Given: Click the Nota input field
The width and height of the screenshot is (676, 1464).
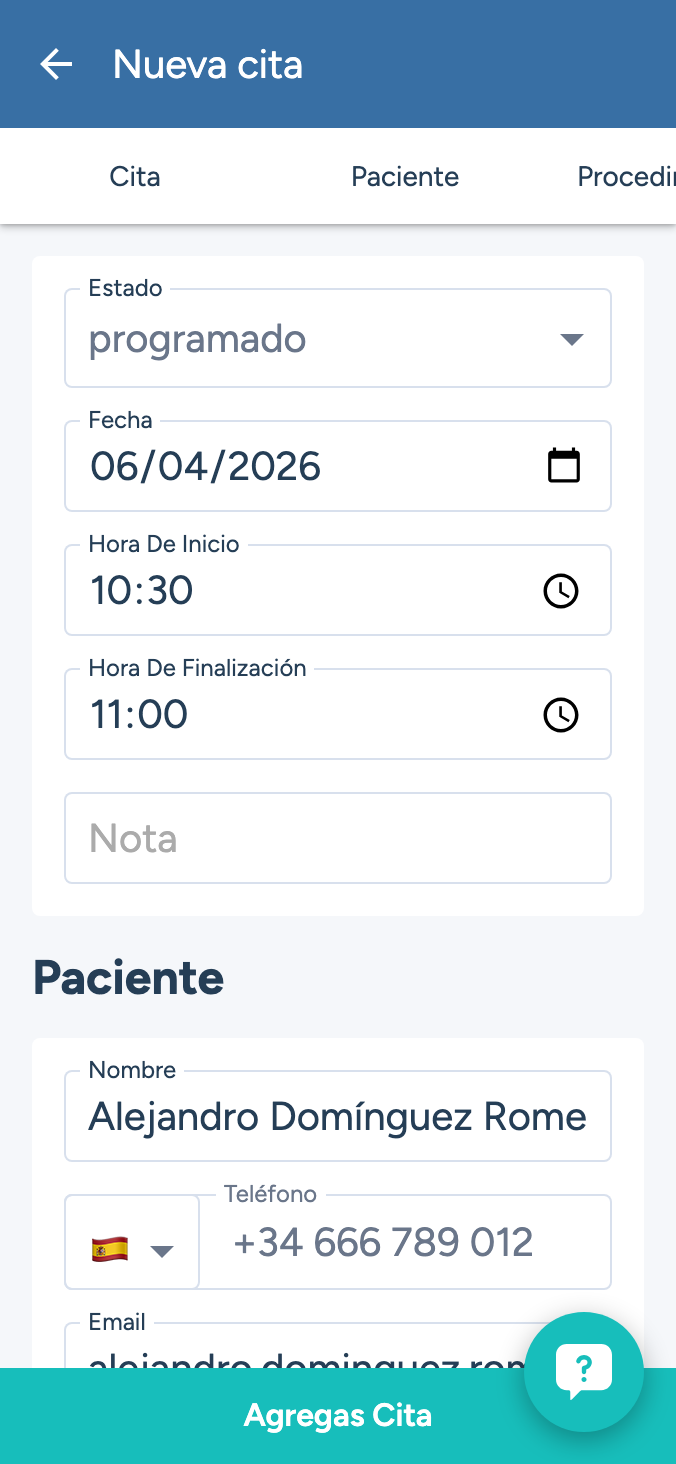Looking at the screenshot, I should (338, 838).
